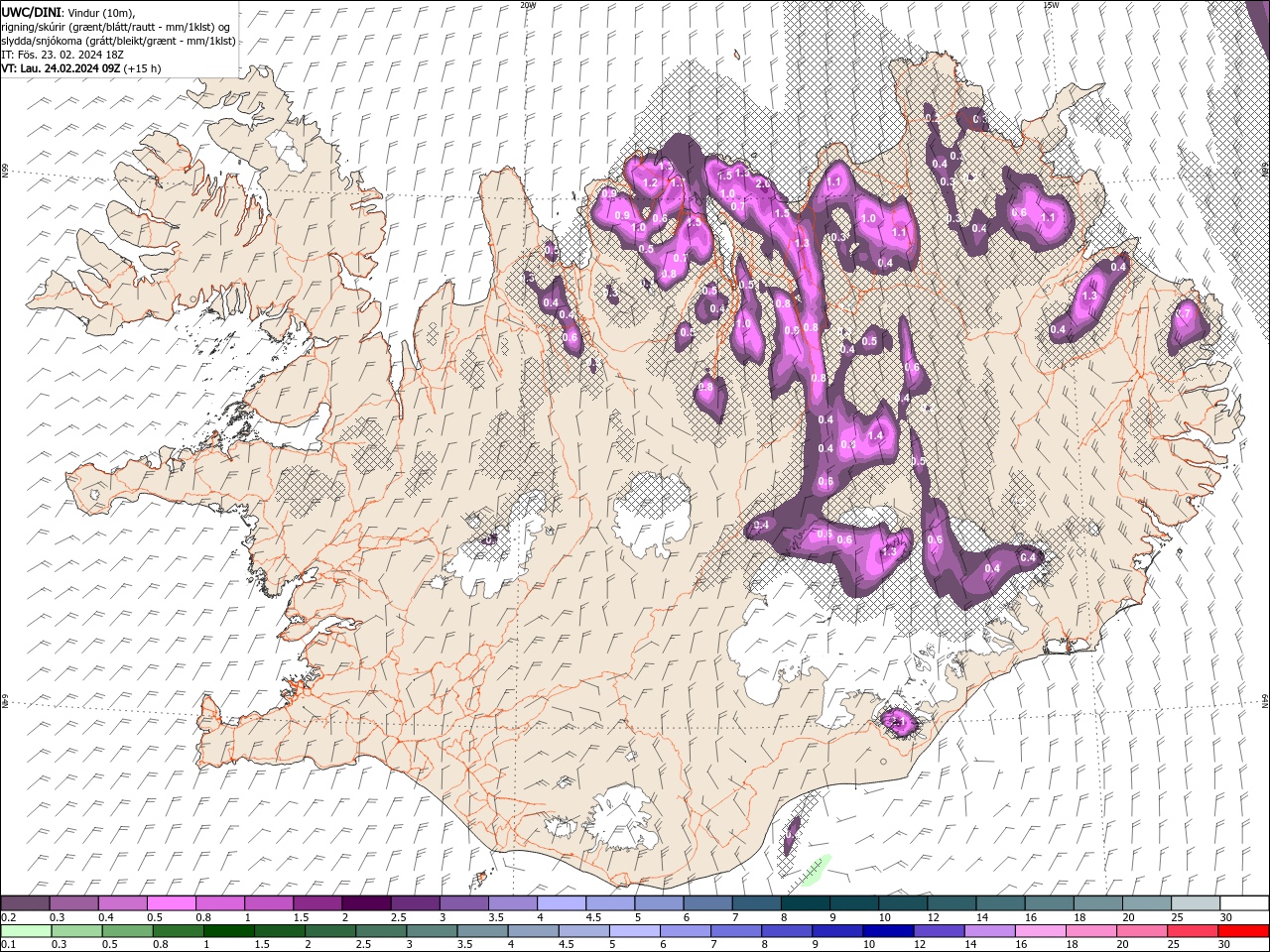The image size is (1270, 952).
Task: Select upper legend swatch between 1.5 and 2
Action: (317, 903)
